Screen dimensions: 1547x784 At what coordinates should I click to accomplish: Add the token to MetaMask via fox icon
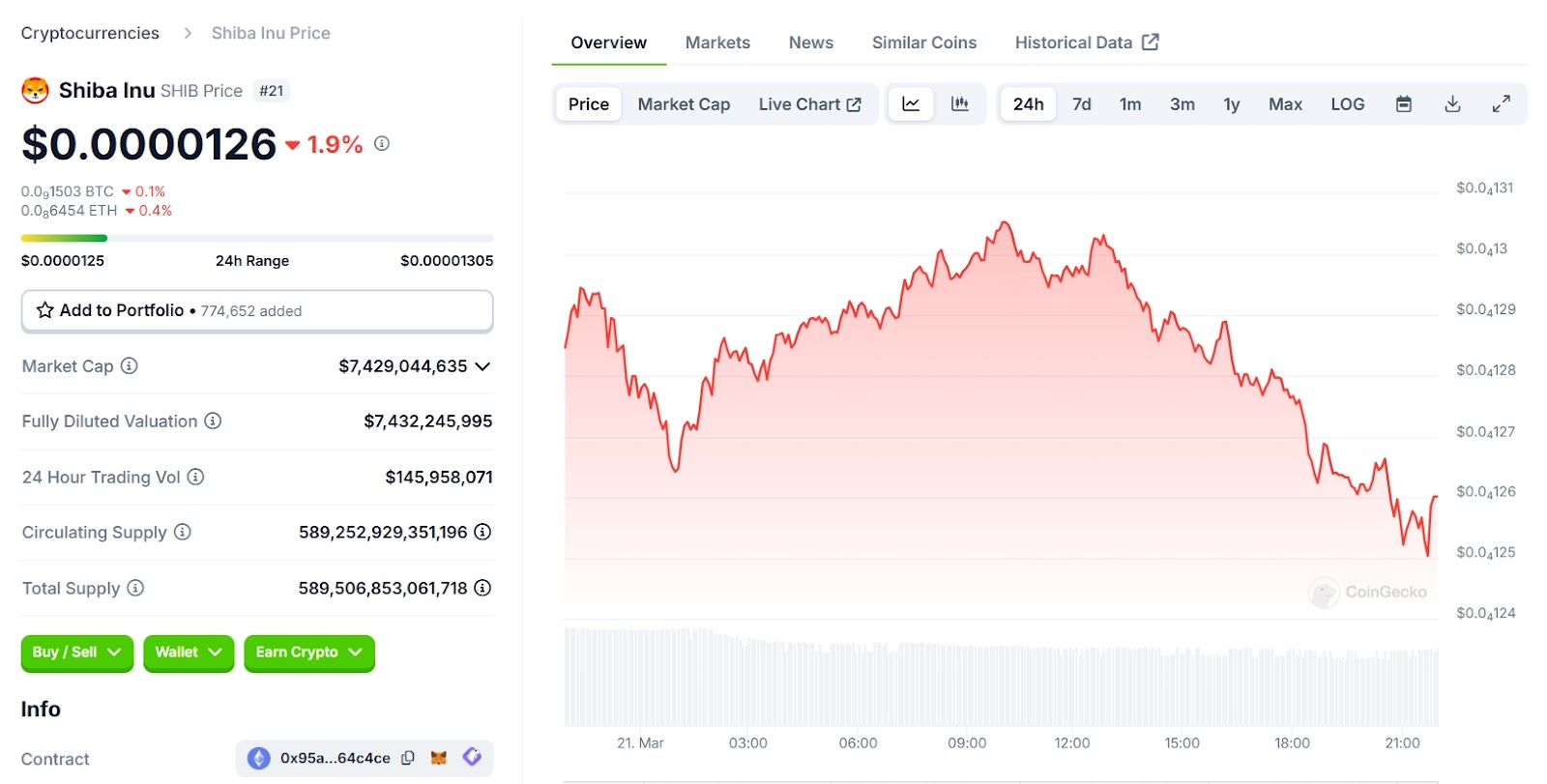(439, 758)
